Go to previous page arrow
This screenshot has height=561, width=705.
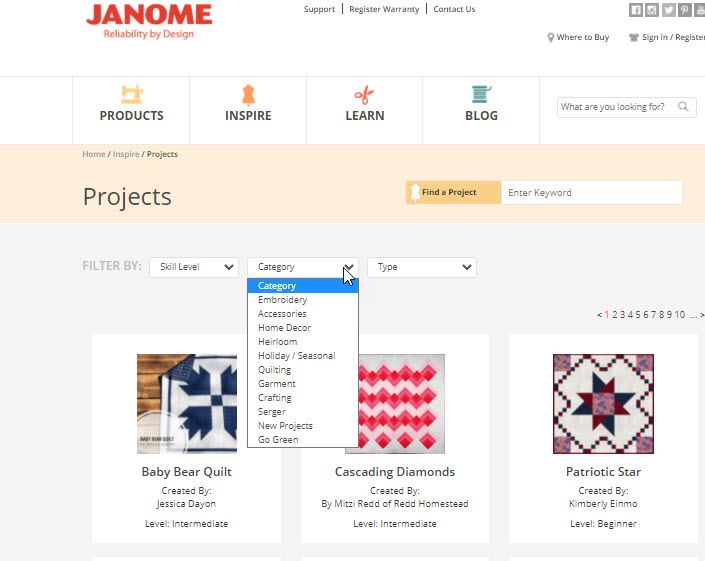click(x=599, y=315)
